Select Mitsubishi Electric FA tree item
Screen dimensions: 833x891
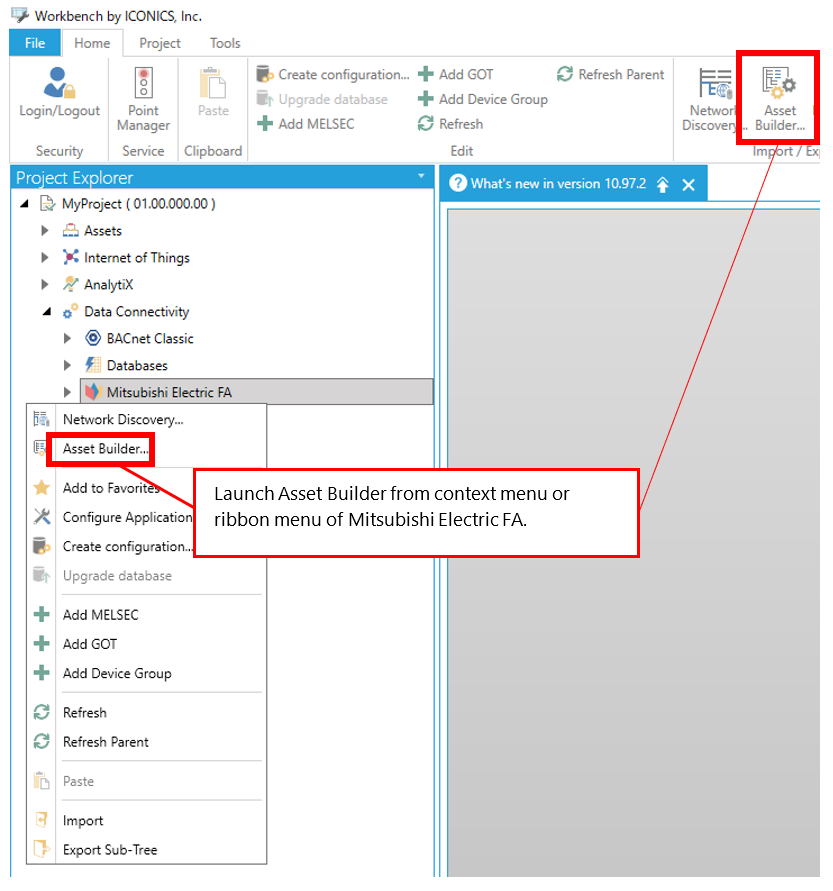coord(257,392)
